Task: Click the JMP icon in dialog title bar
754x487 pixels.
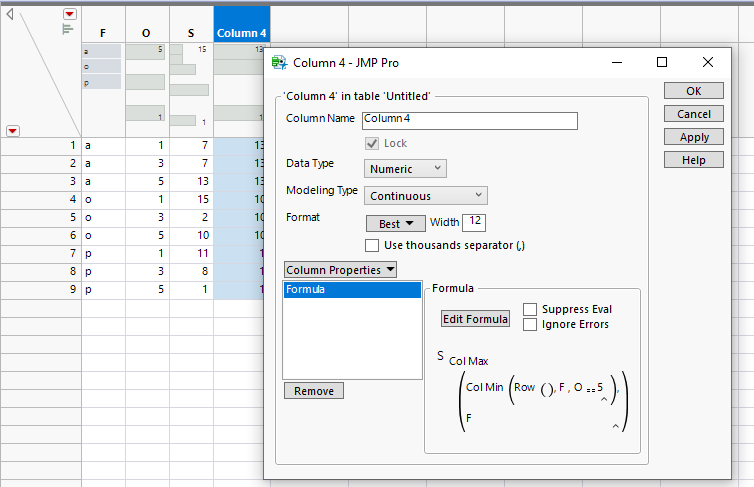Action: (280, 62)
